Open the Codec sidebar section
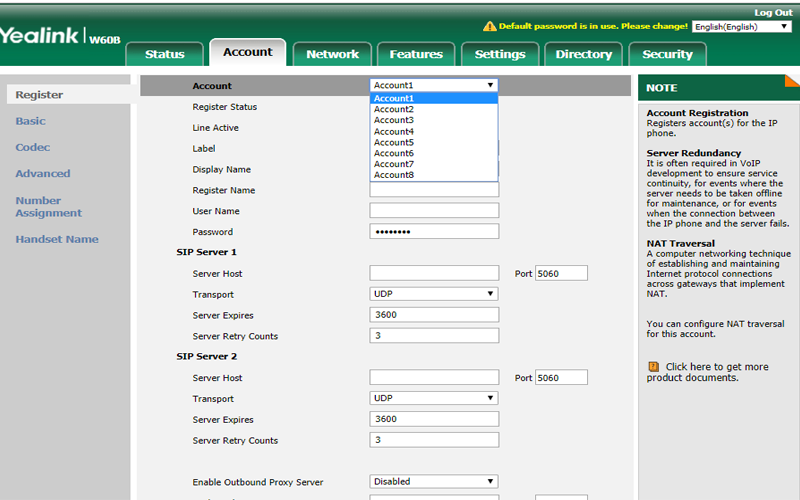 (32, 147)
